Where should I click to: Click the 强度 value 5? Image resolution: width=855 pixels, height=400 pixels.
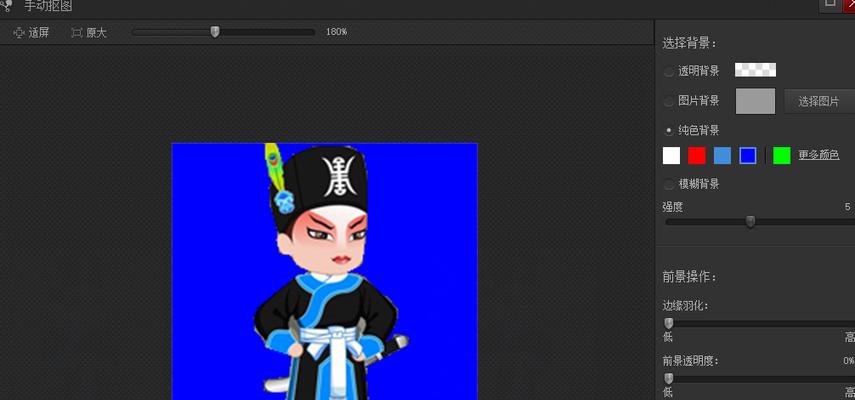(x=847, y=207)
